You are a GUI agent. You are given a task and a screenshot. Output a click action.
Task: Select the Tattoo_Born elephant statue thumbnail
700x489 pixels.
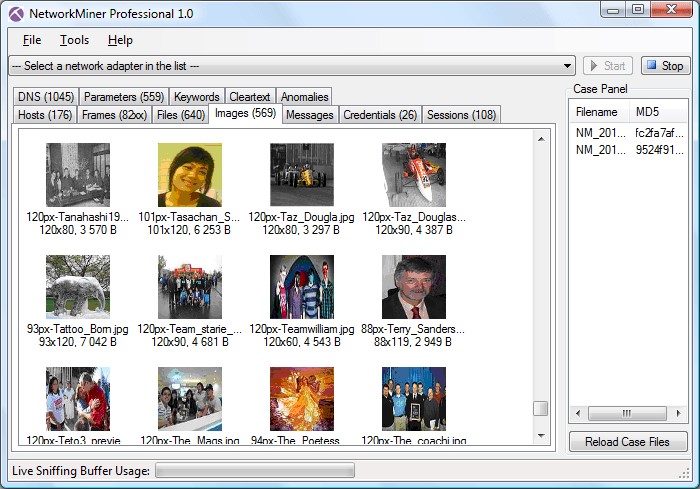(x=78, y=287)
